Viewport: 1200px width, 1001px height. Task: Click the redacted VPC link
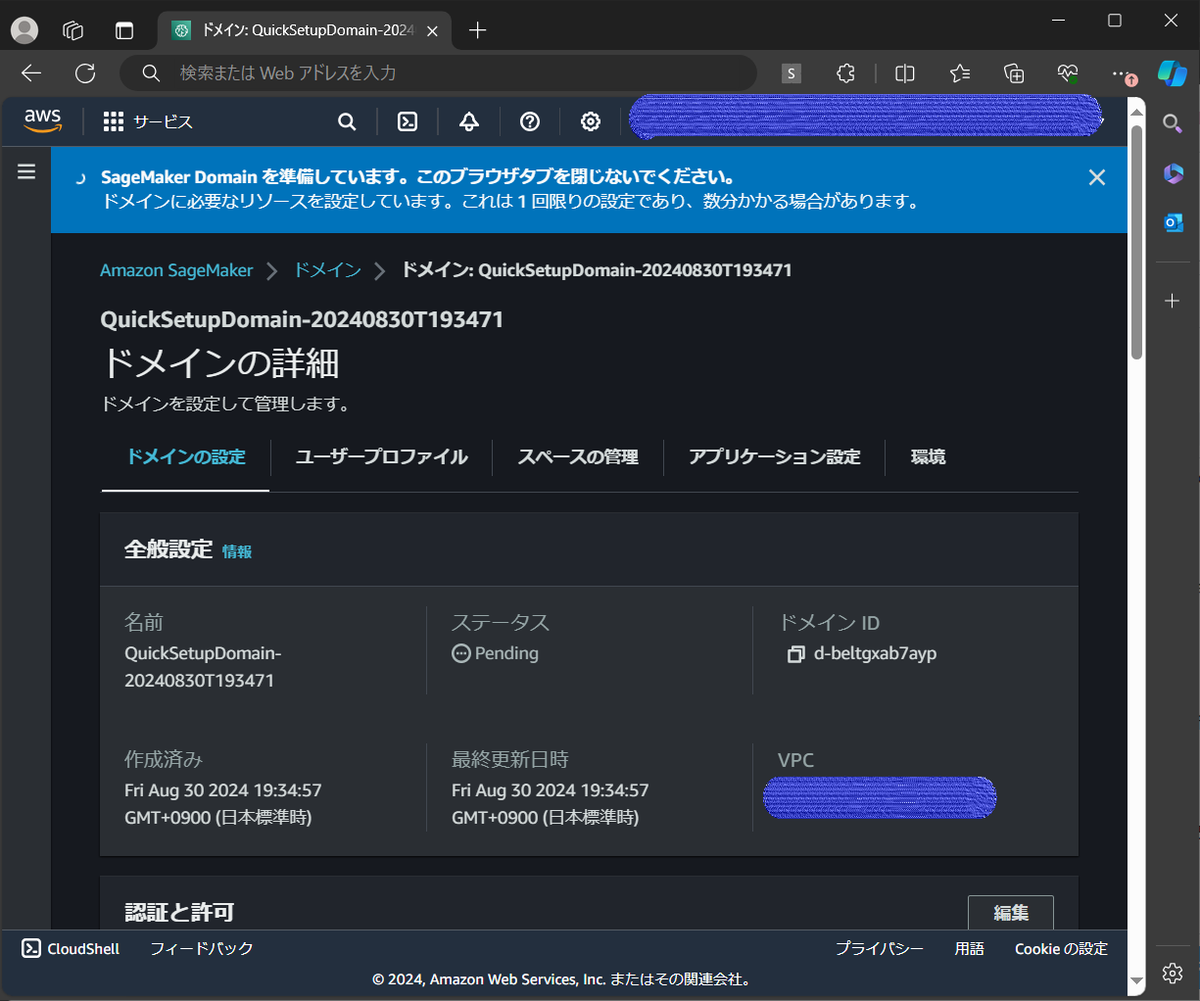880,797
